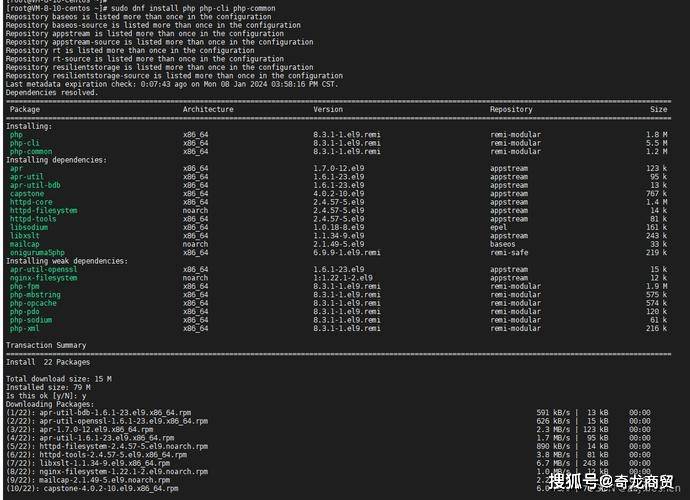Click the '5.5 M' size of php-cli
This screenshot has height=500, width=690.
[x=656, y=143]
